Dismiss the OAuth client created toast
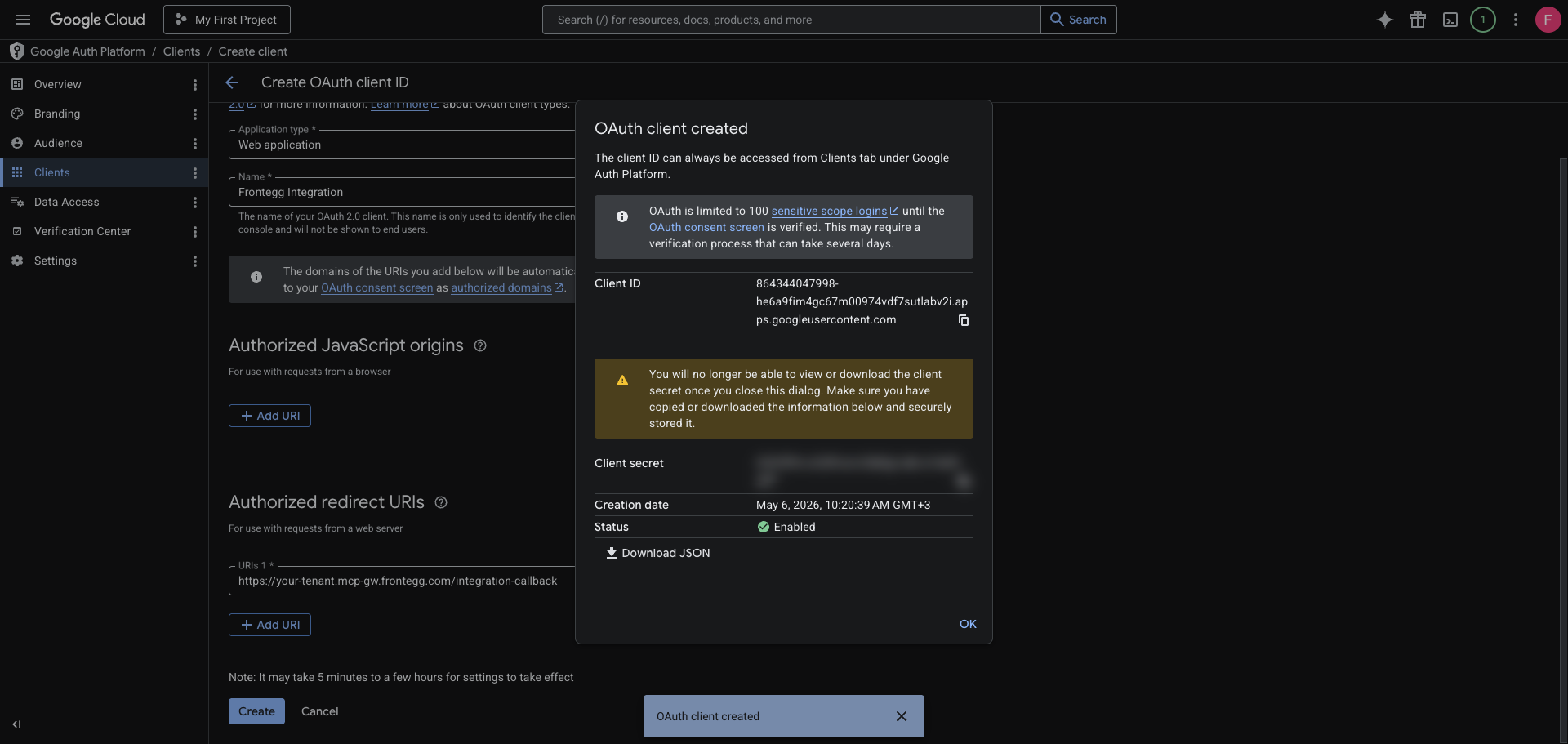Image resolution: width=1568 pixels, height=744 pixels. (902, 716)
